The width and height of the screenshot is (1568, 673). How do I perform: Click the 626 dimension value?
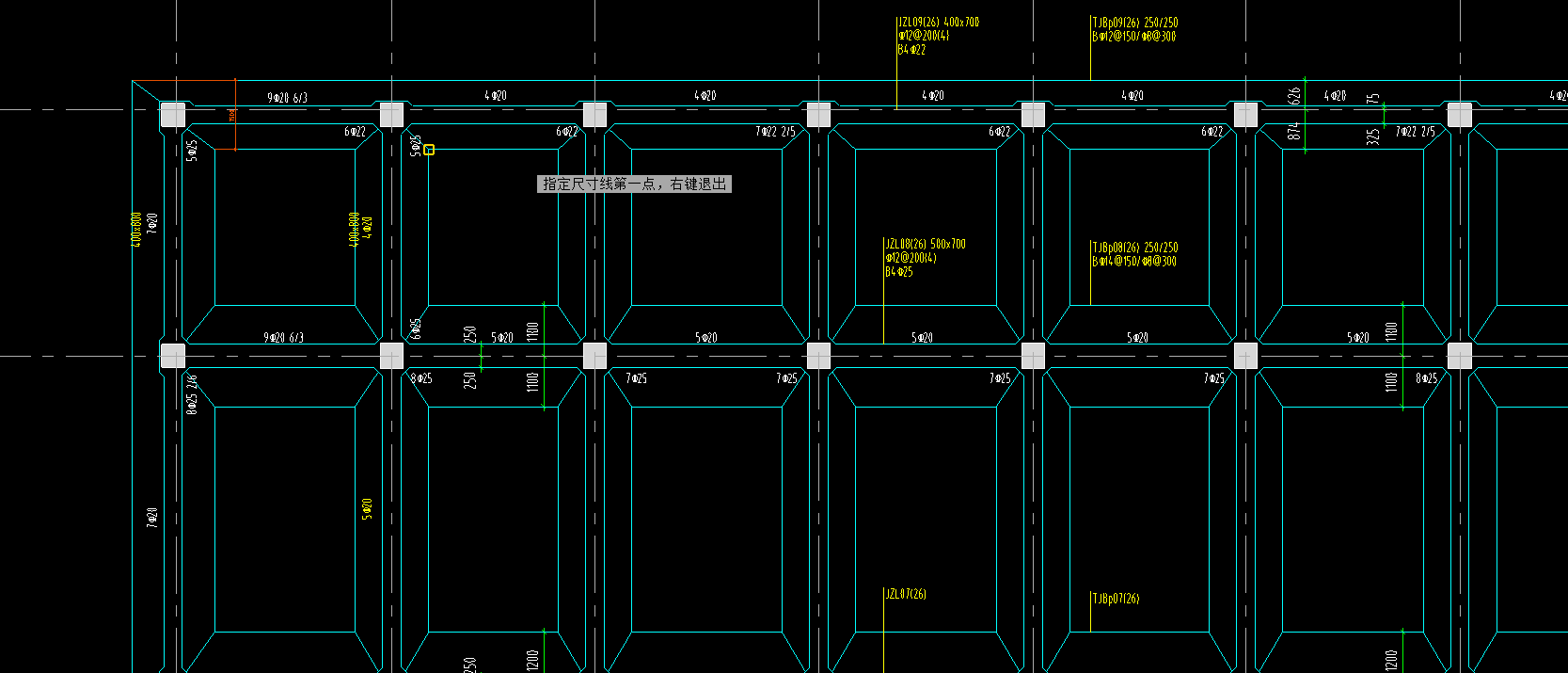click(1294, 95)
